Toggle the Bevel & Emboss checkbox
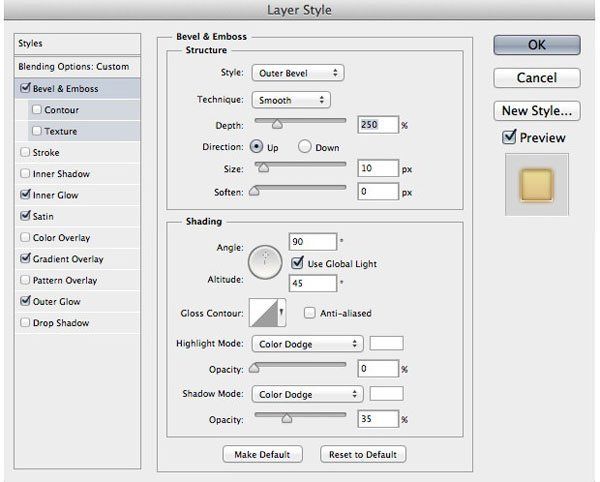Image resolution: width=600 pixels, height=482 pixels. 25,88
